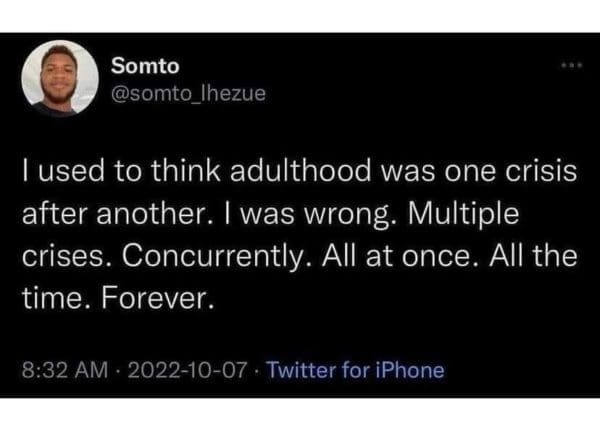This screenshot has height=441, width=600.
Task: Open the three-dot more options menu
Action: click(570, 64)
